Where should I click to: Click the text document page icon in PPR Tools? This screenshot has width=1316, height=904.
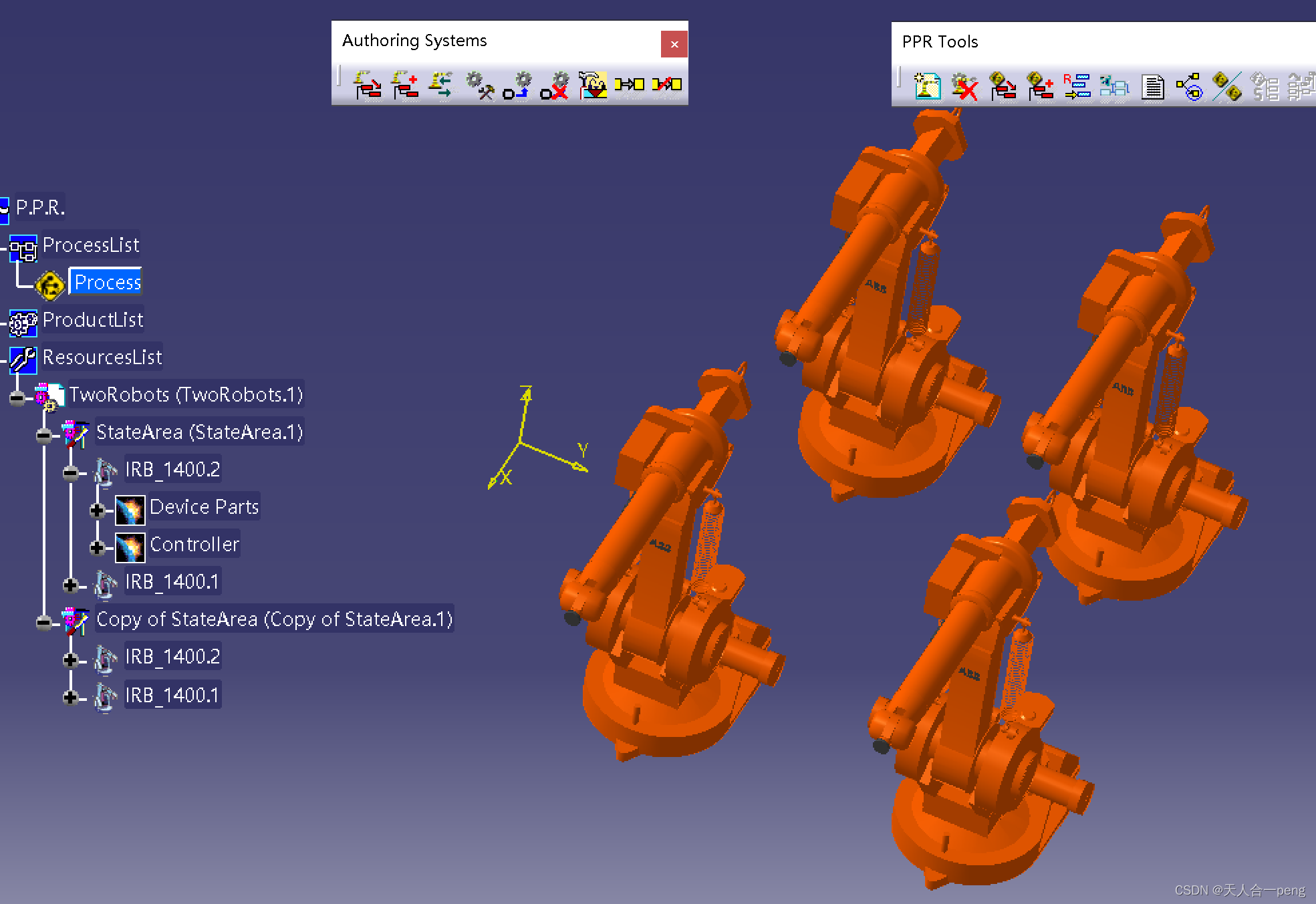[1152, 87]
